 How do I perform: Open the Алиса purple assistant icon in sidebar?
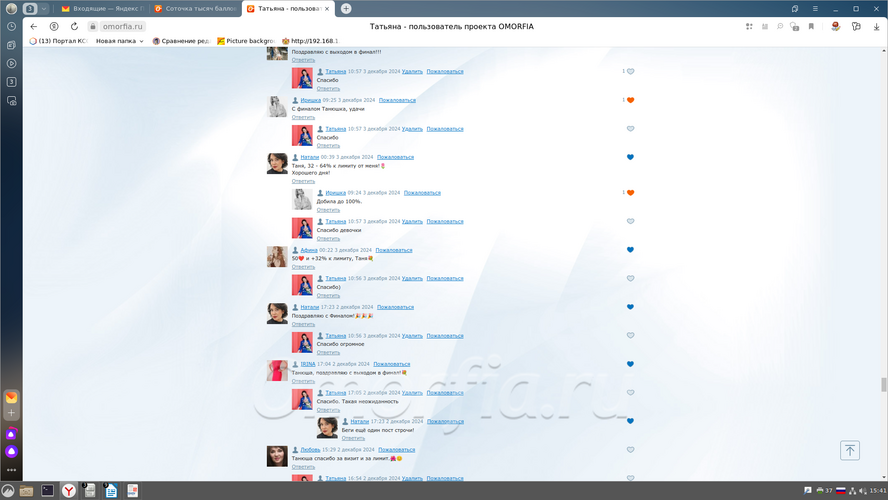pos(11,451)
